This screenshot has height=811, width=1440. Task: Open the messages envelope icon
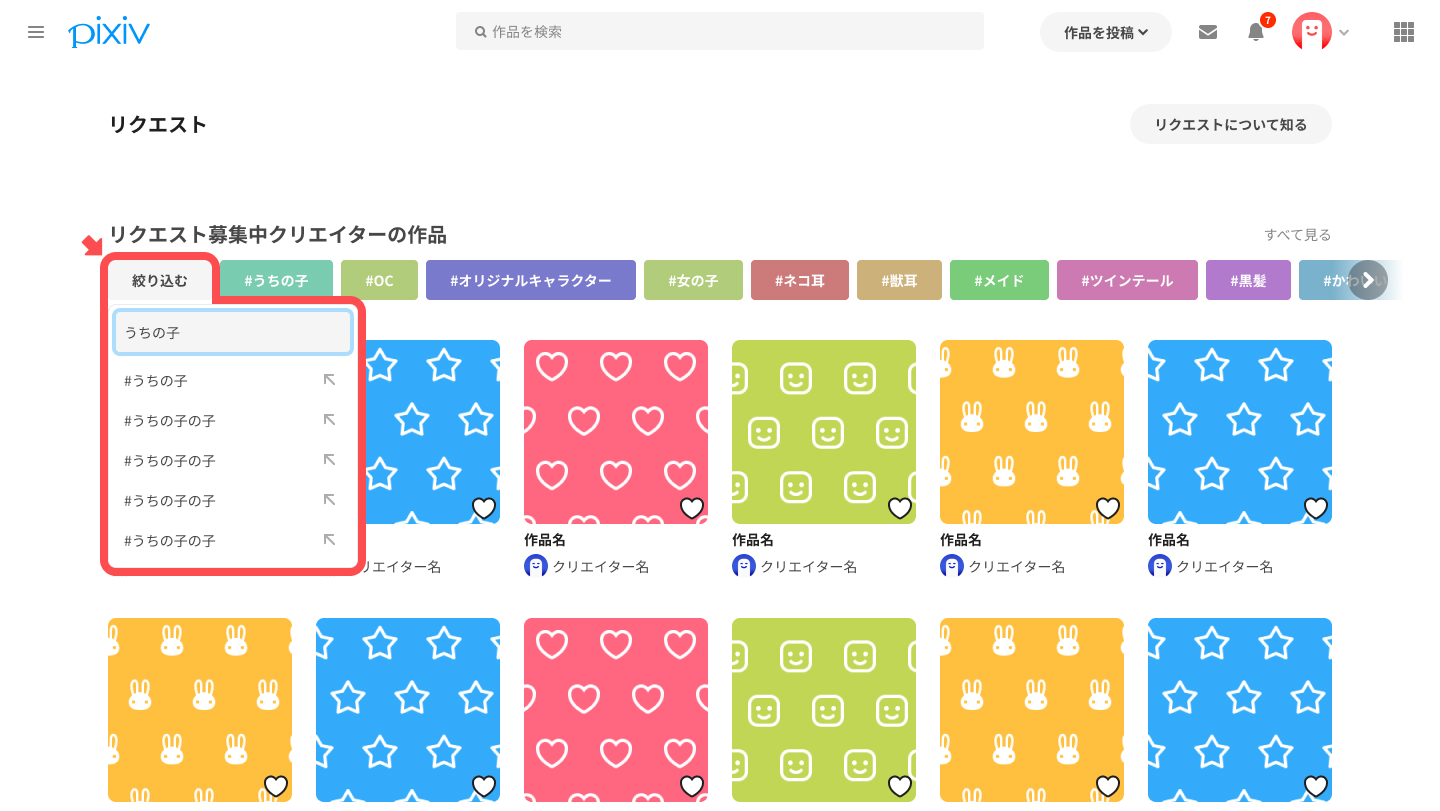coord(1207,32)
